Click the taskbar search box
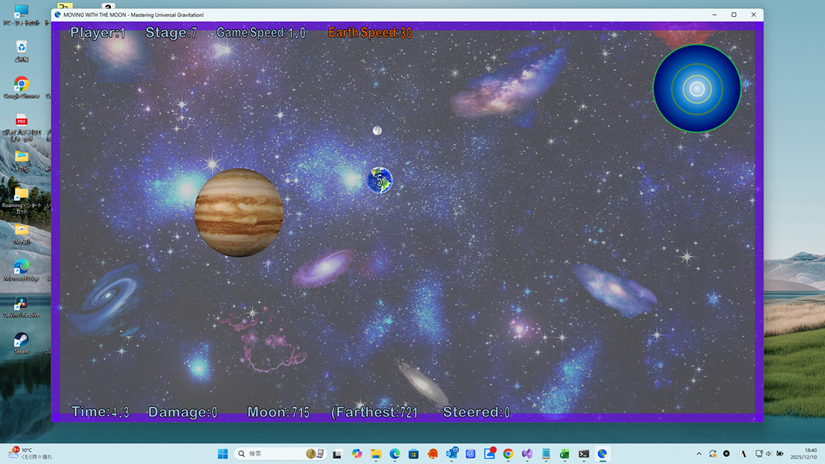The width and height of the screenshot is (825, 464). (x=280, y=453)
